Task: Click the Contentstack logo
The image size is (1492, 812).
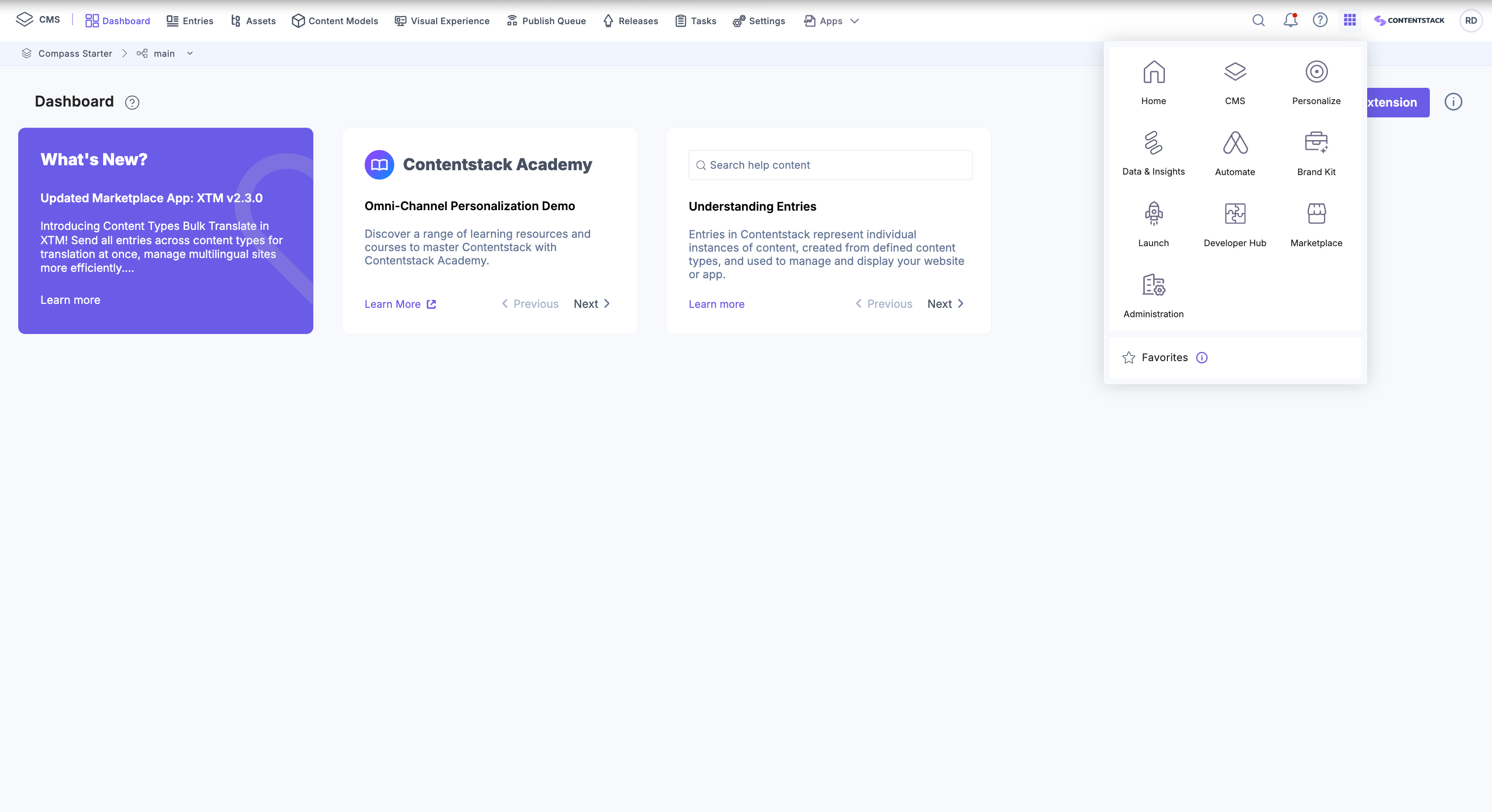Action: (1409, 20)
